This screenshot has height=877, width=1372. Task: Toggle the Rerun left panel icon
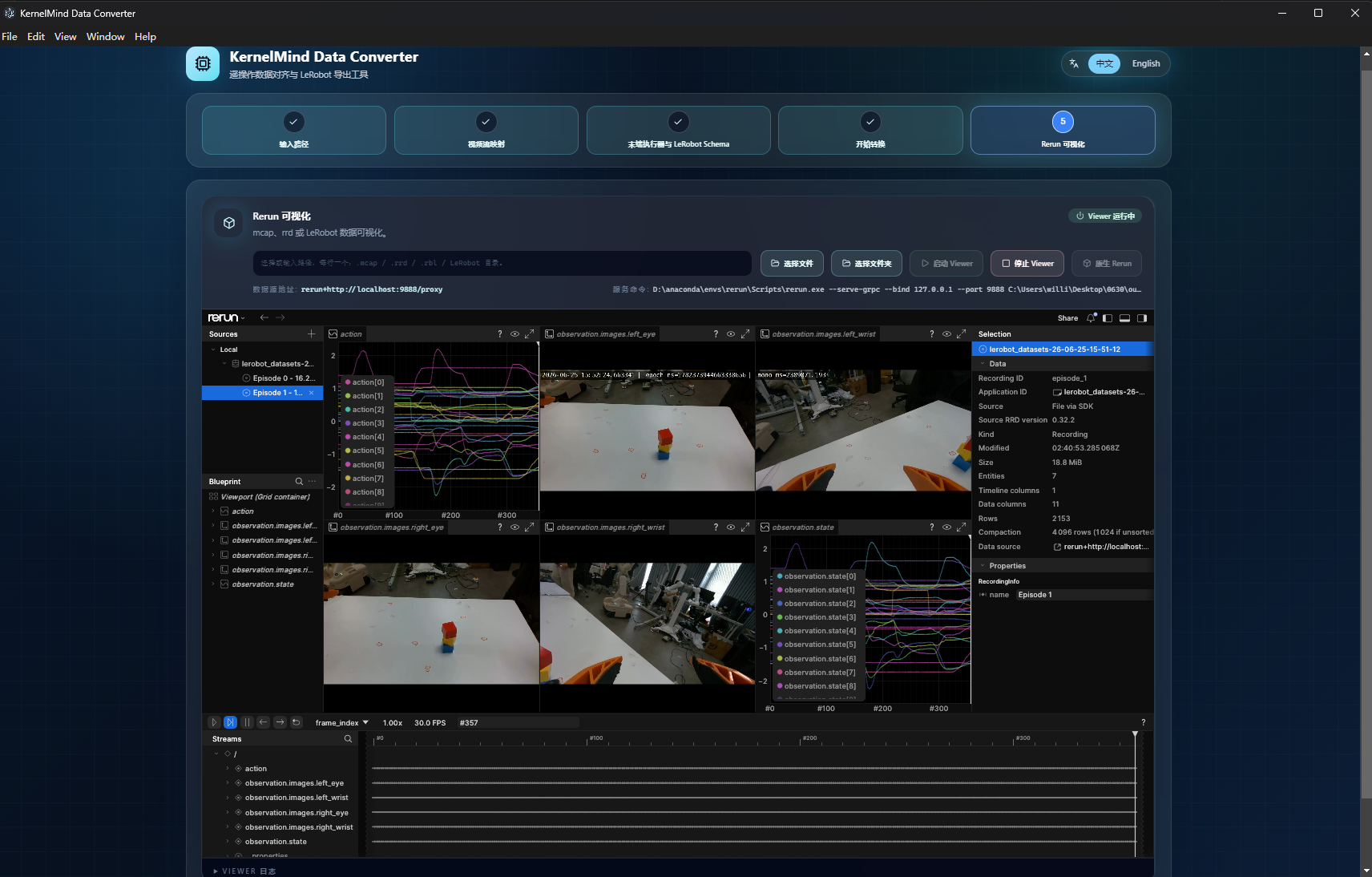[x=1108, y=318]
